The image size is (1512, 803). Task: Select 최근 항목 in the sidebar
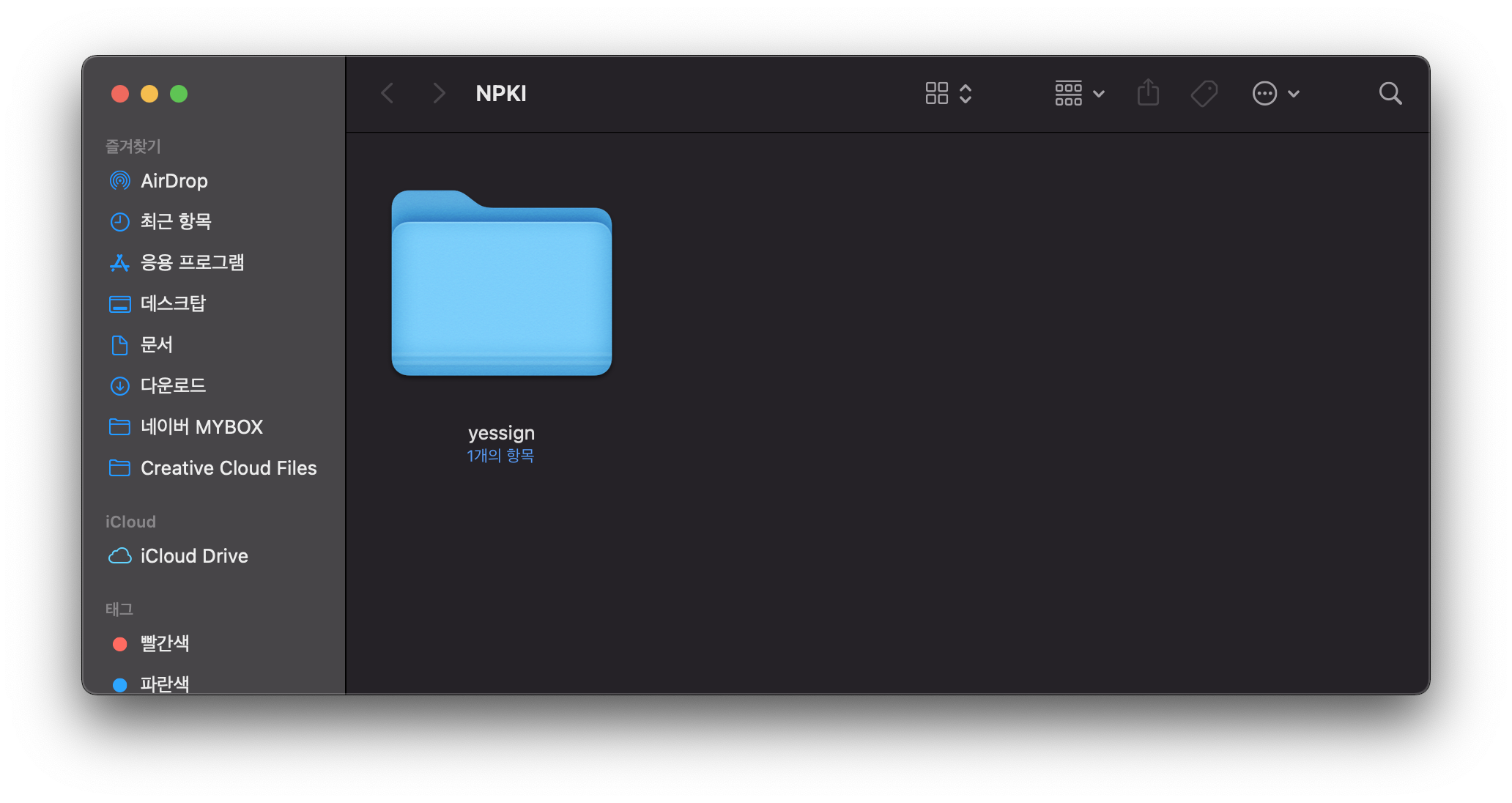coord(176,221)
